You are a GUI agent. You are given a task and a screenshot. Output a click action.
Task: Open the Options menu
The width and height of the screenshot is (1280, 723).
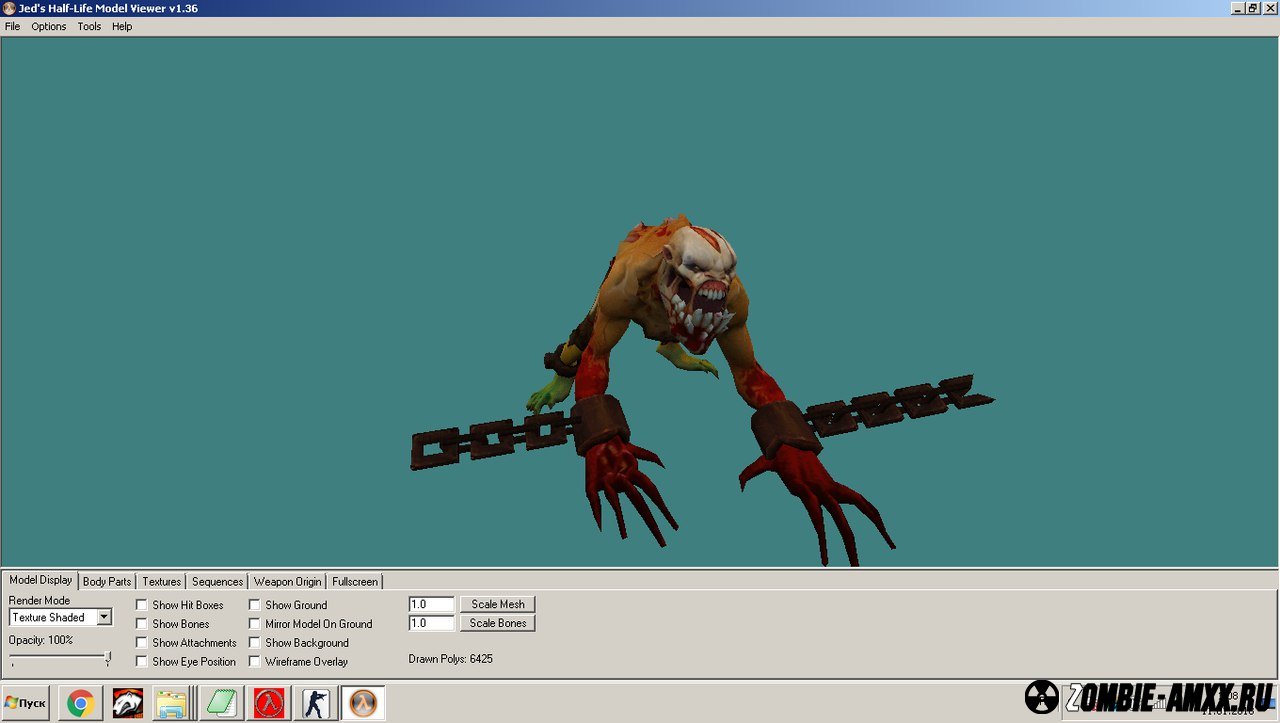click(x=49, y=27)
